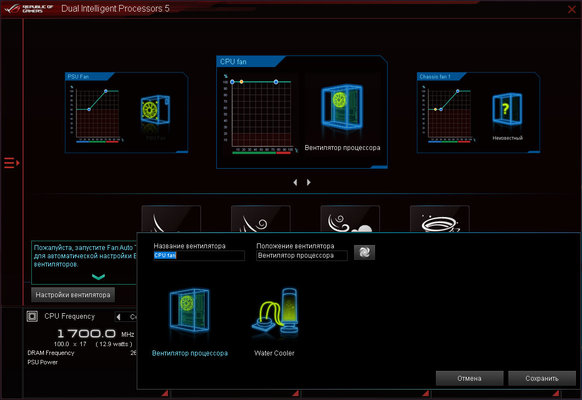582x400 pixels.
Task: Click the PSU Fan yellow fan icon
Action: (x=155, y=110)
